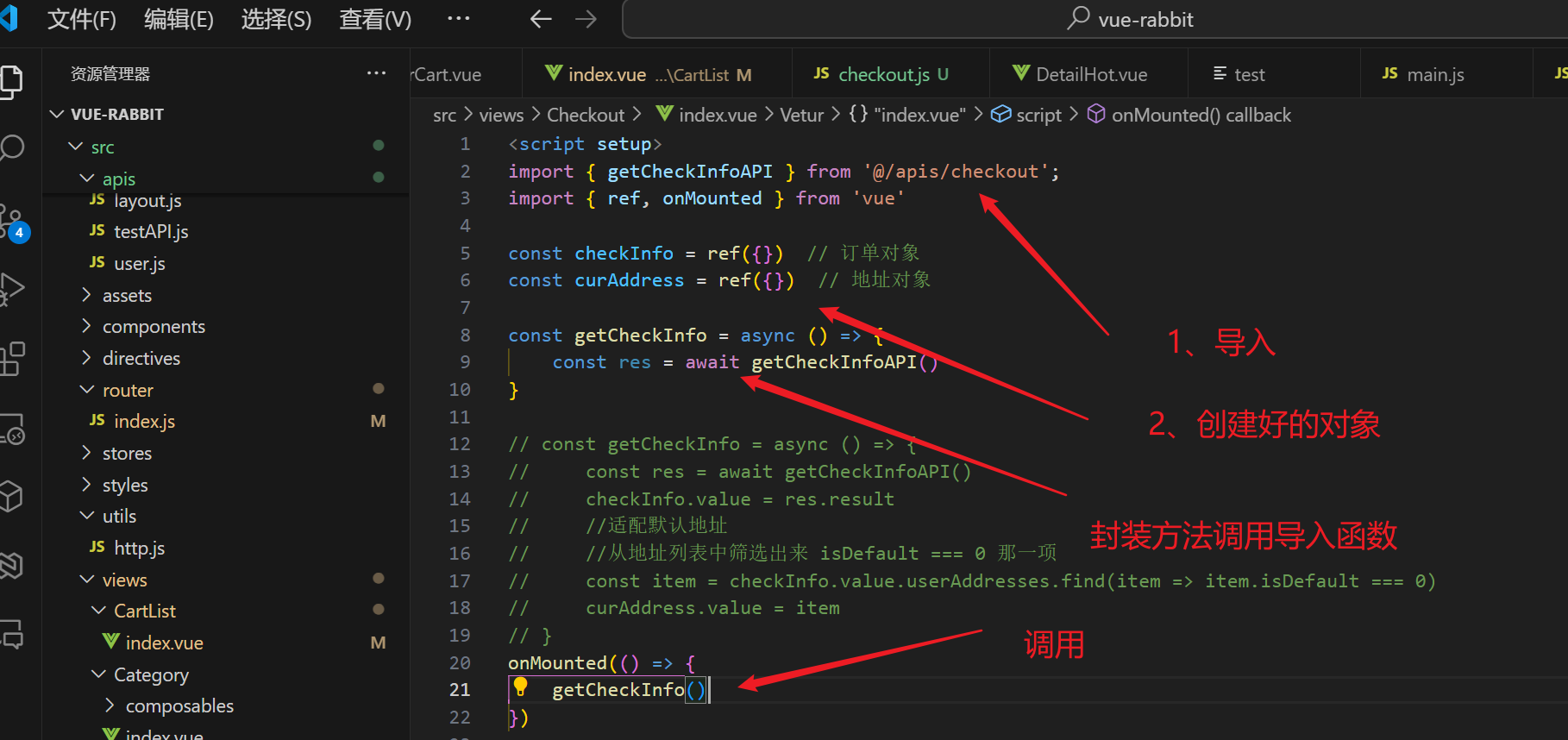
Task: Open the Remote Explorer activity icon
Action: 11,429
